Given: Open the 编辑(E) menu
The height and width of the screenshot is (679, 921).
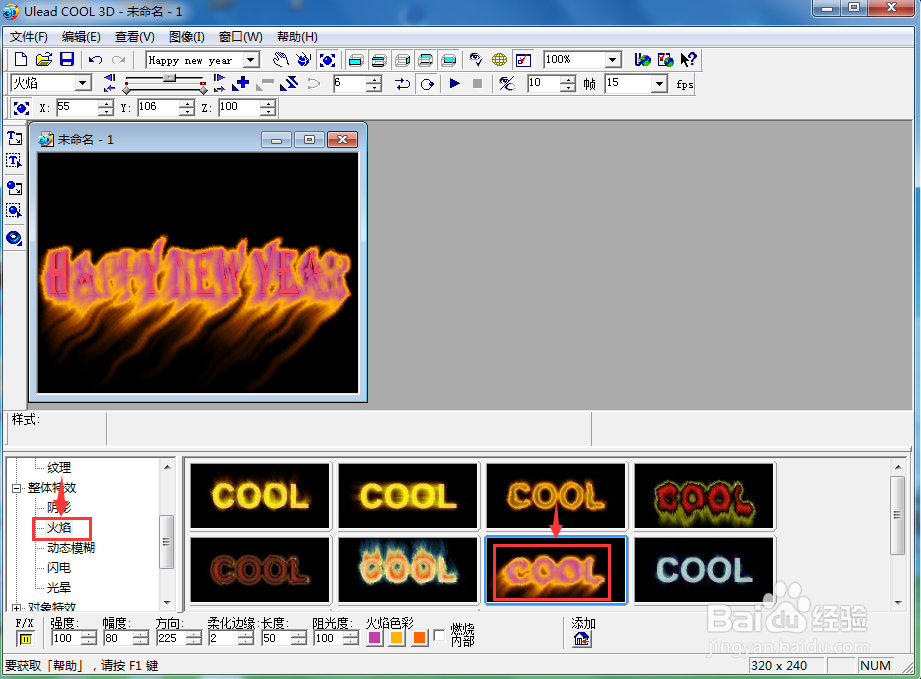Looking at the screenshot, I should tap(81, 37).
